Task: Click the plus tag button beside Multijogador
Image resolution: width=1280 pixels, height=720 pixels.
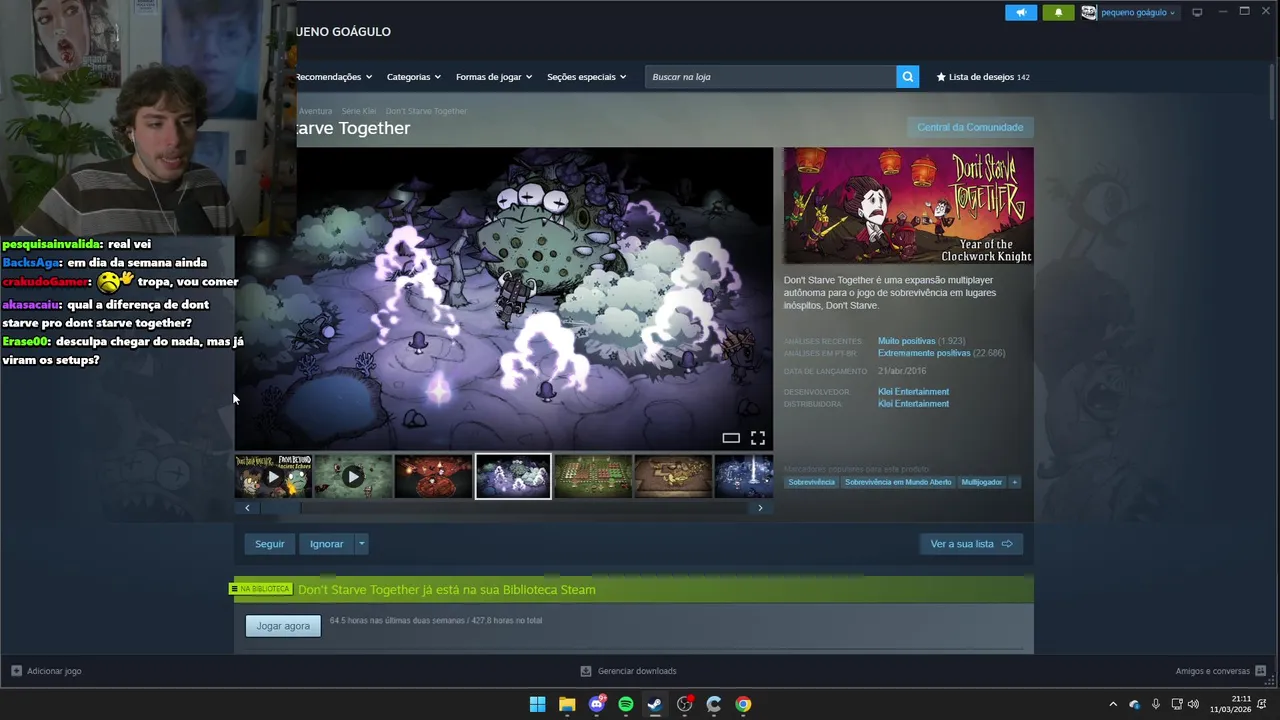Action: [x=1014, y=482]
